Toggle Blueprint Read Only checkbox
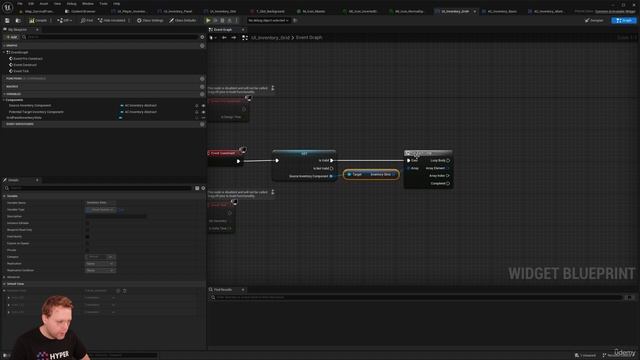 pyautogui.click(x=87, y=230)
